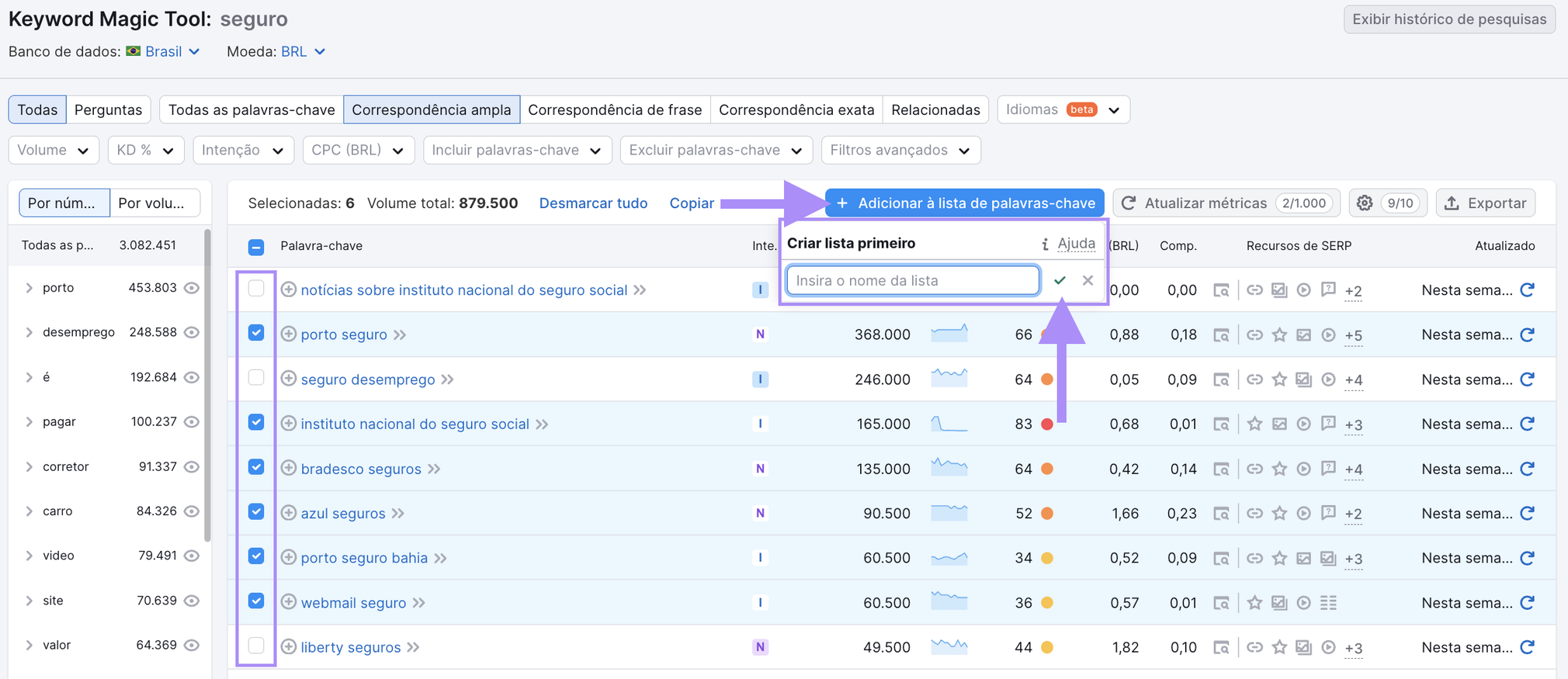This screenshot has width=1568, height=679.
Task: Select the Relacionadas tab
Action: [x=935, y=109]
